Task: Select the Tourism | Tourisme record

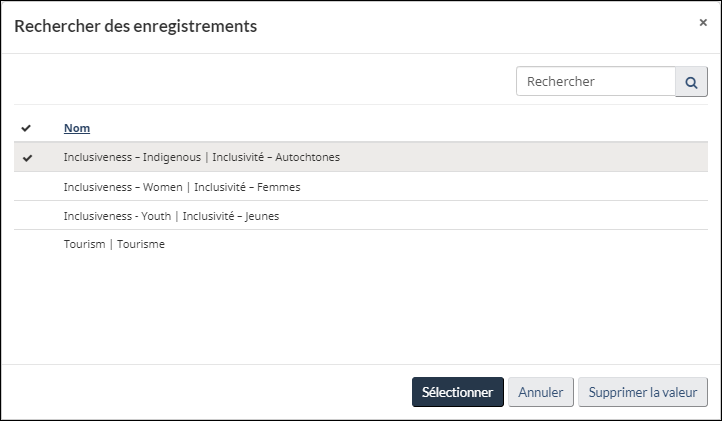Action: click(x=114, y=245)
